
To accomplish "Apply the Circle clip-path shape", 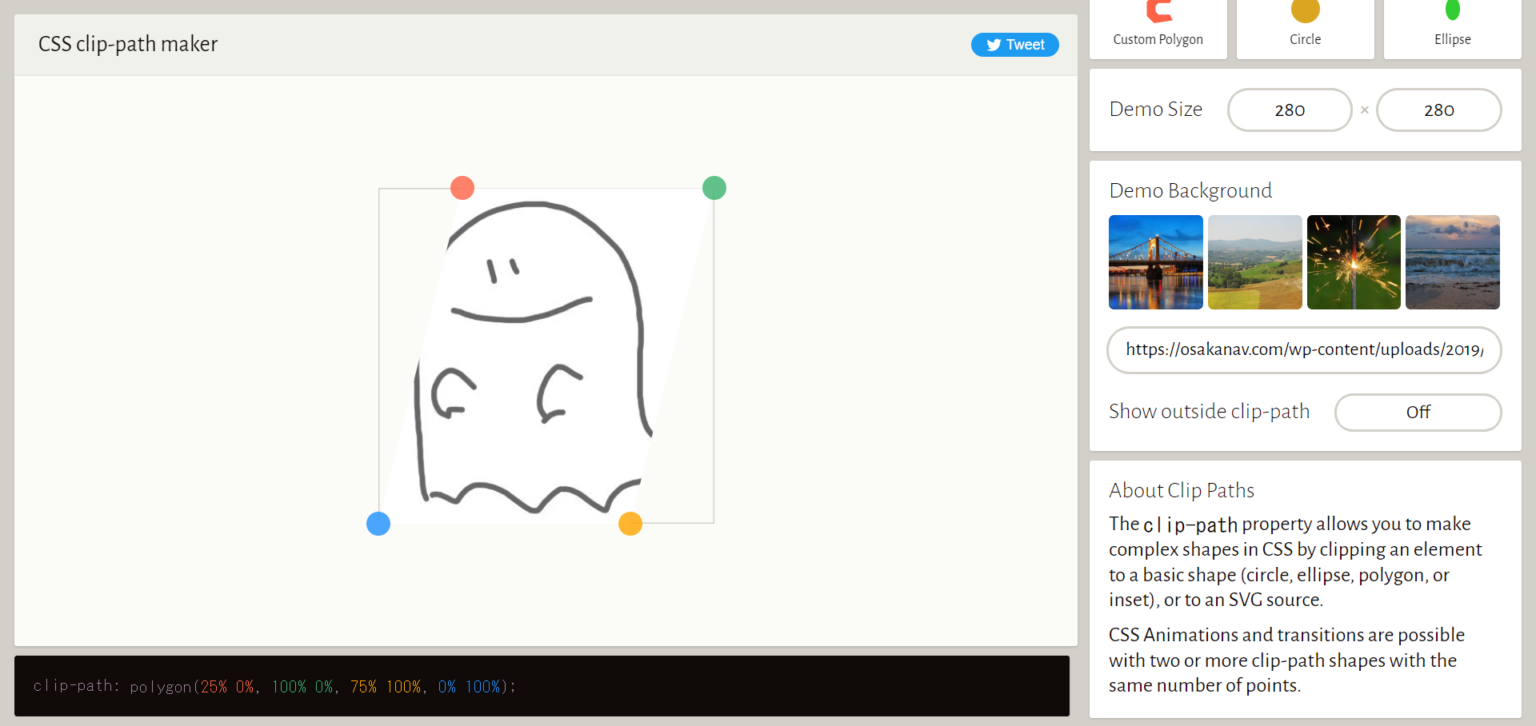I will [1304, 22].
